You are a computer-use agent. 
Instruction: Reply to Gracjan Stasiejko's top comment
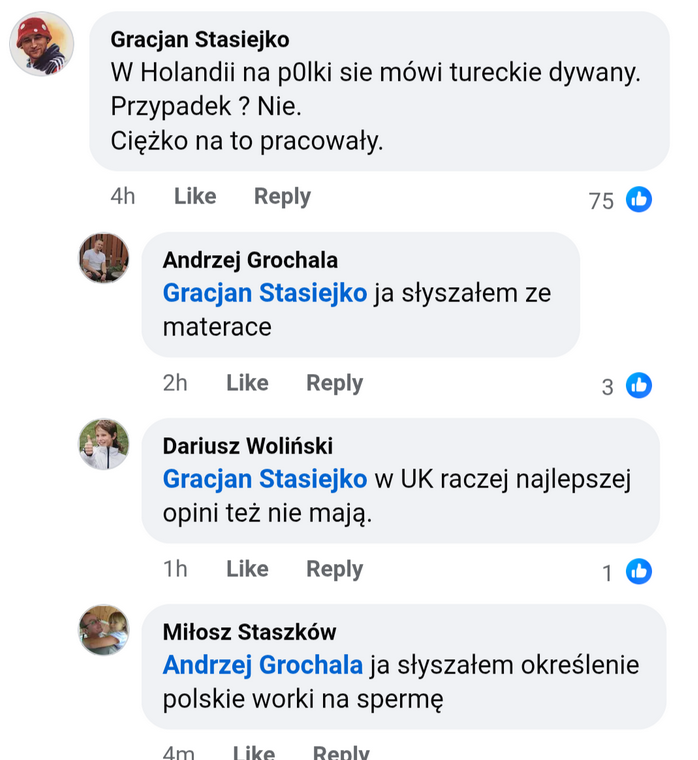(x=282, y=197)
